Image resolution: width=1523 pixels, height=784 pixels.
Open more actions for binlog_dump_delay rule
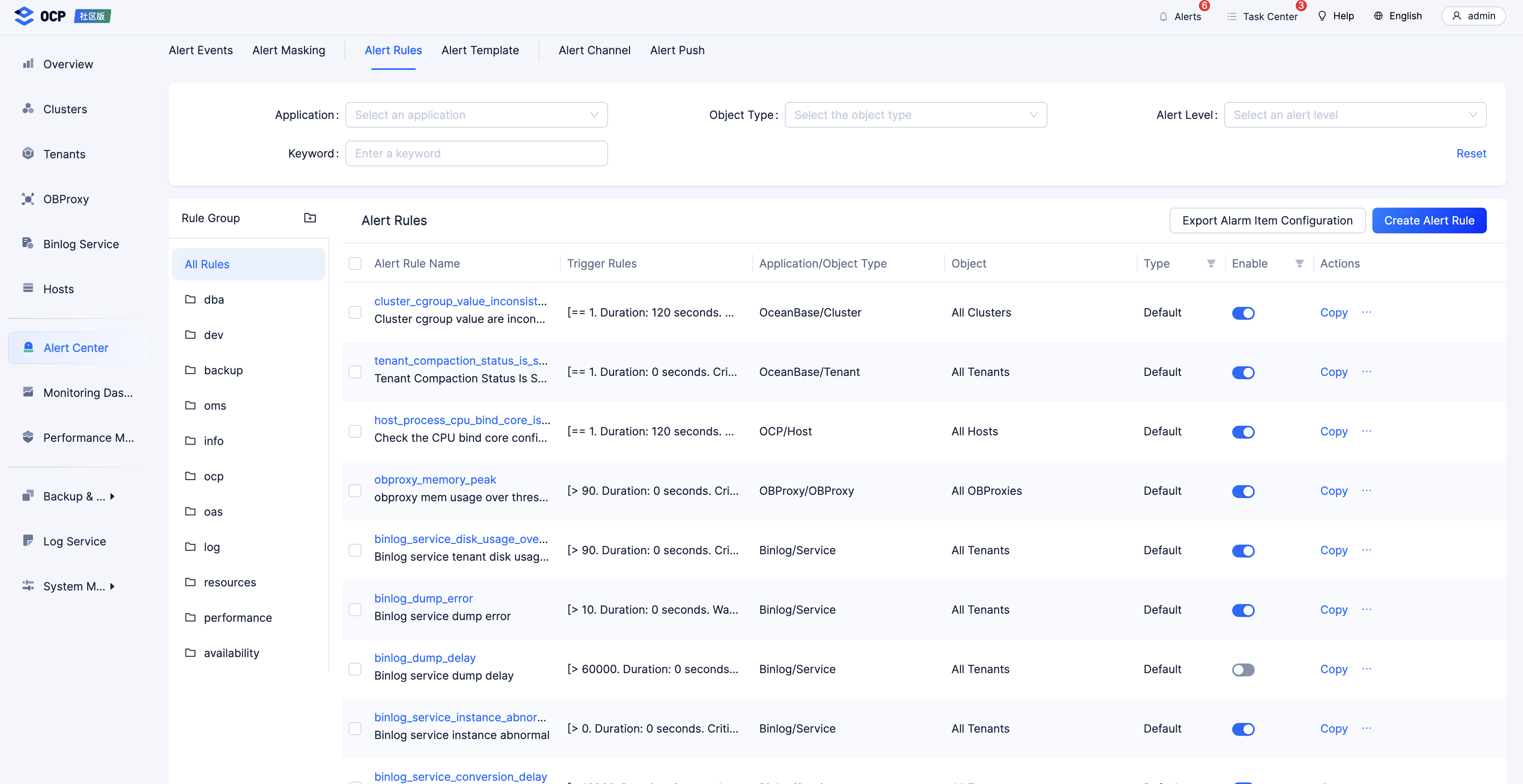[x=1366, y=669]
